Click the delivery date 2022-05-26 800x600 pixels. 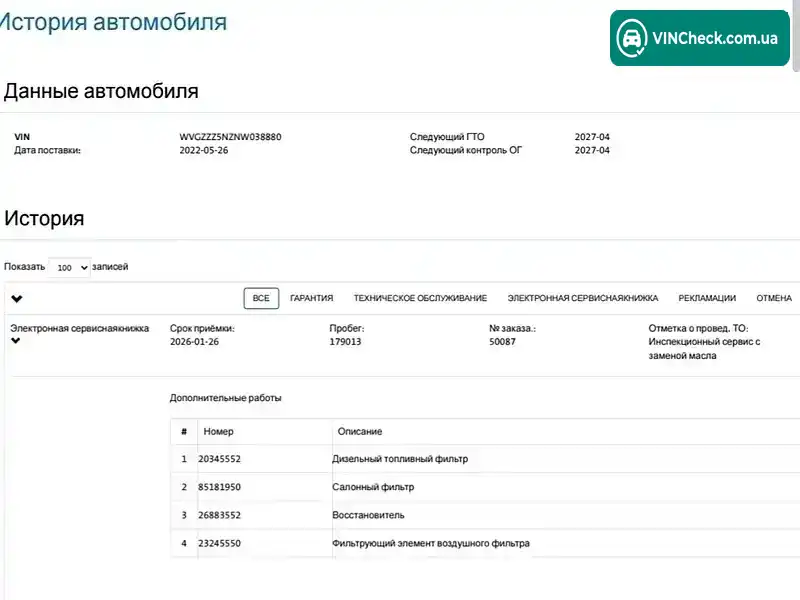(204, 150)
